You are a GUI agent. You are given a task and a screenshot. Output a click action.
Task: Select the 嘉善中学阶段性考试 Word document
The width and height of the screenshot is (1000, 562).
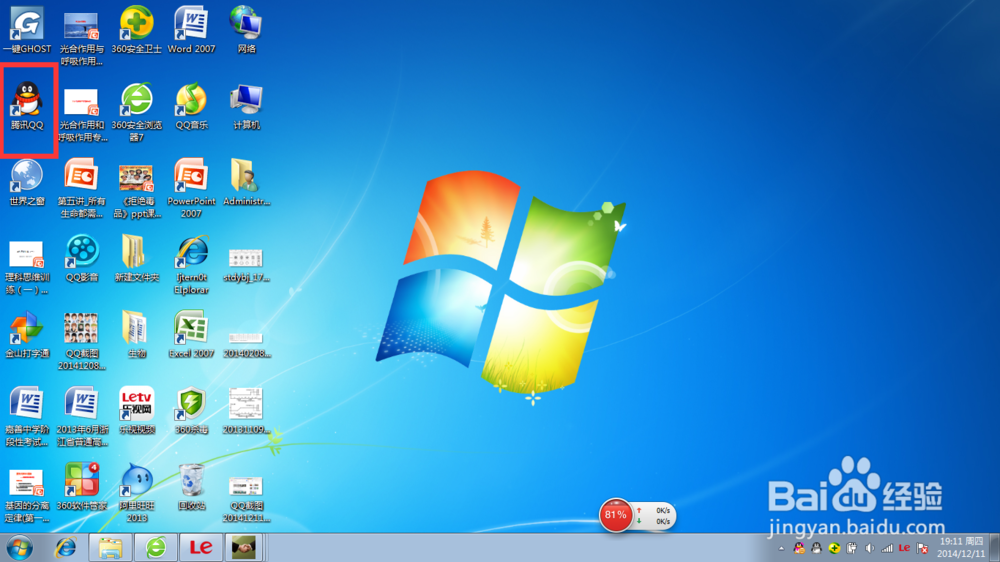click(27, 417)
